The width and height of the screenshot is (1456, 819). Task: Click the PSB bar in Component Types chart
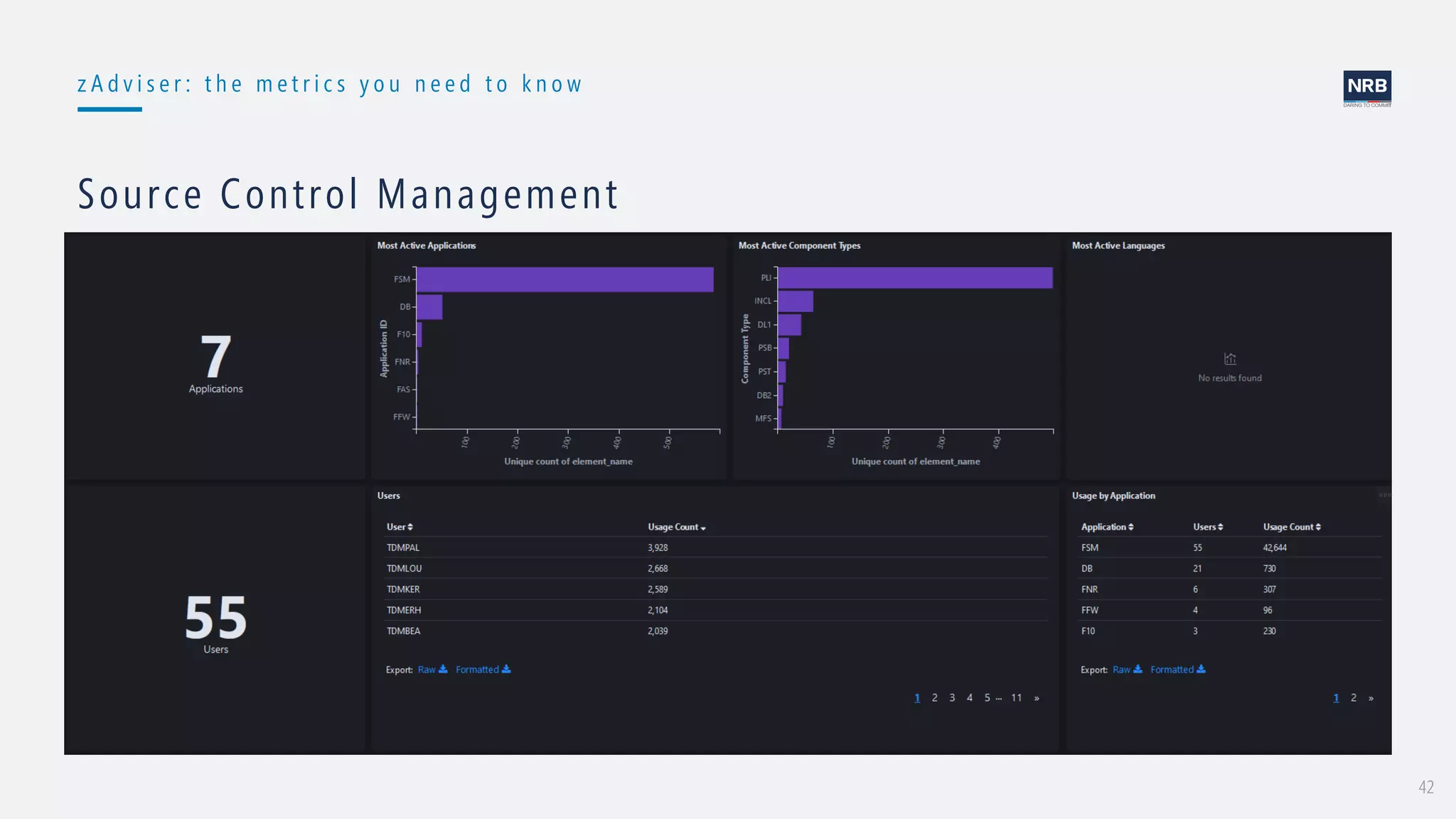click(783, 348)
